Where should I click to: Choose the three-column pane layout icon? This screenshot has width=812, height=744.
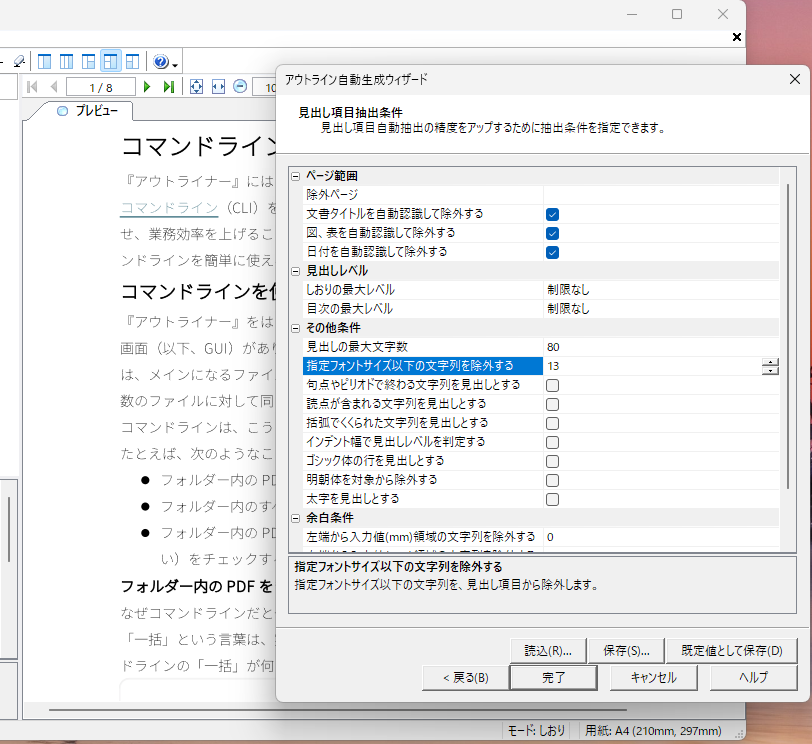click(66, 62)
